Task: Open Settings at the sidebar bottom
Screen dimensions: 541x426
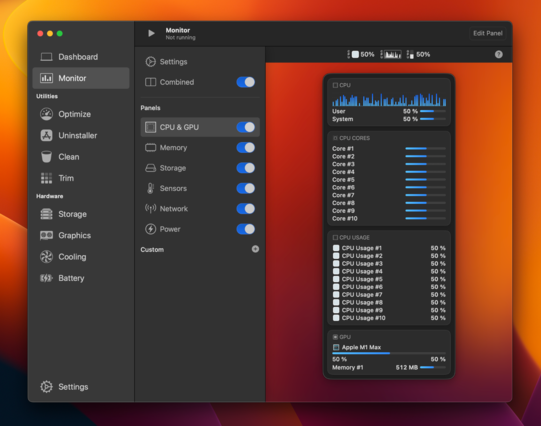Action: click(x=81, y=387)
